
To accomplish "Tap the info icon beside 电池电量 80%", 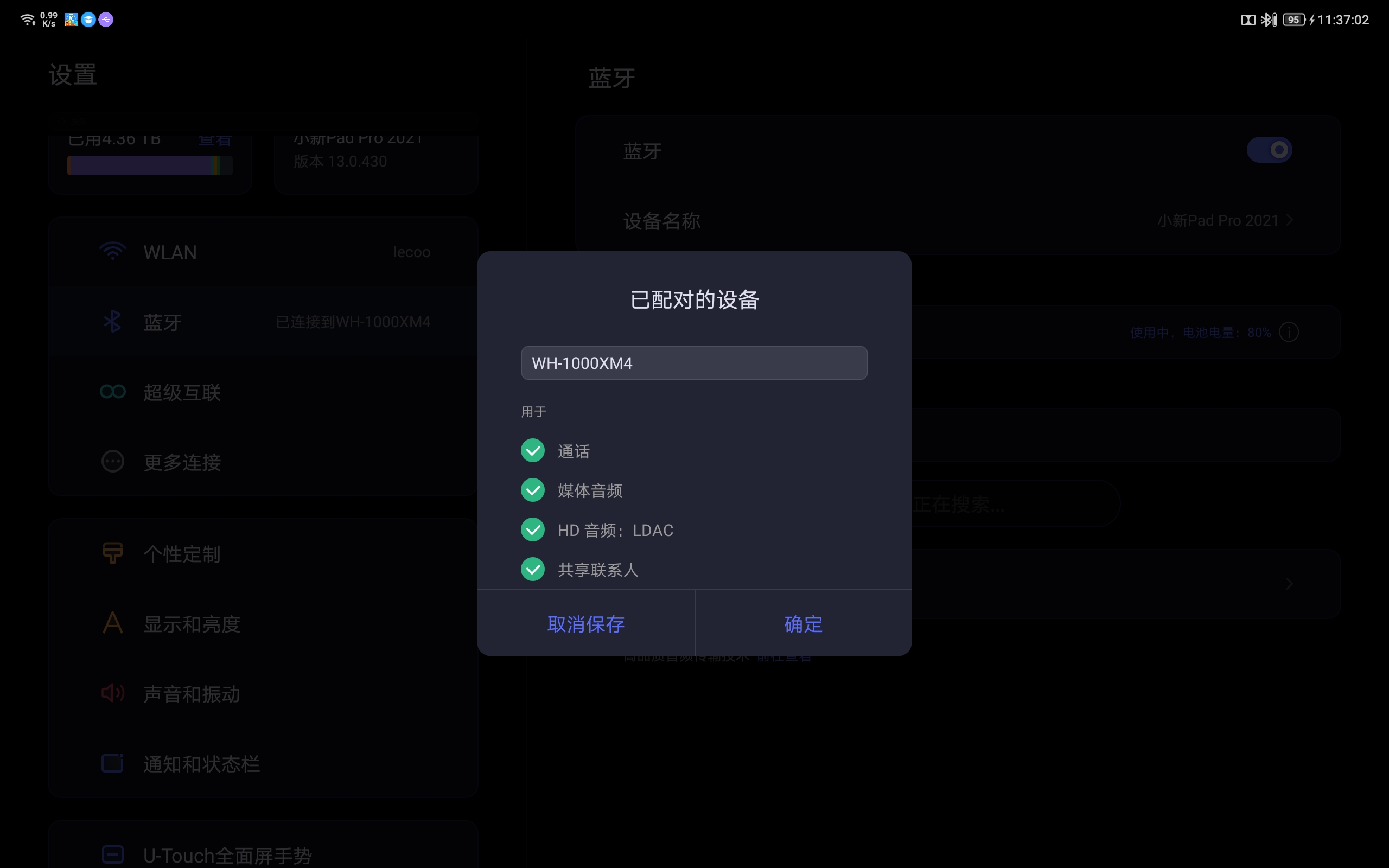I will (x=1289, y=333).
